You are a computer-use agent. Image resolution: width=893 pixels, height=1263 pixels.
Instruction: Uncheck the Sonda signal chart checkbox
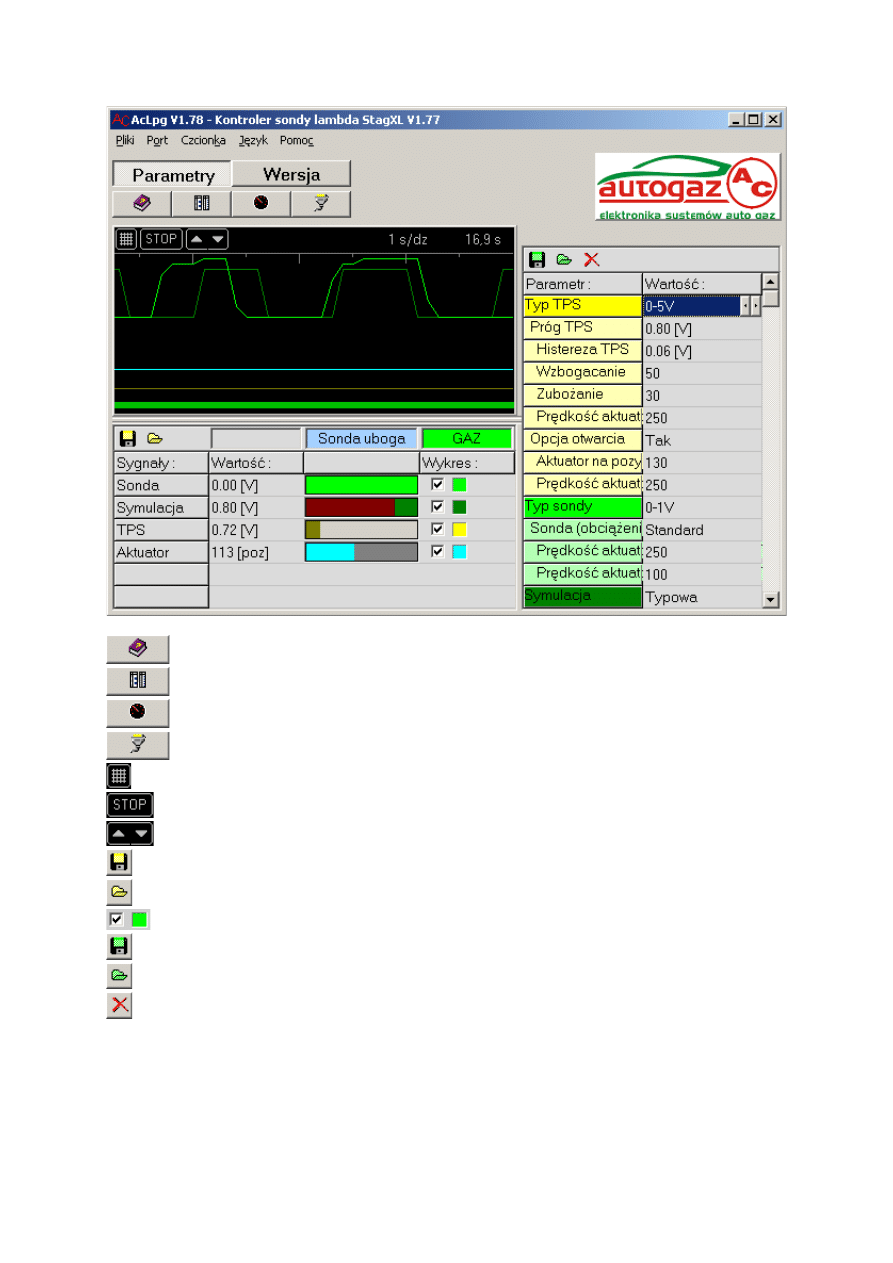point(437,484)
